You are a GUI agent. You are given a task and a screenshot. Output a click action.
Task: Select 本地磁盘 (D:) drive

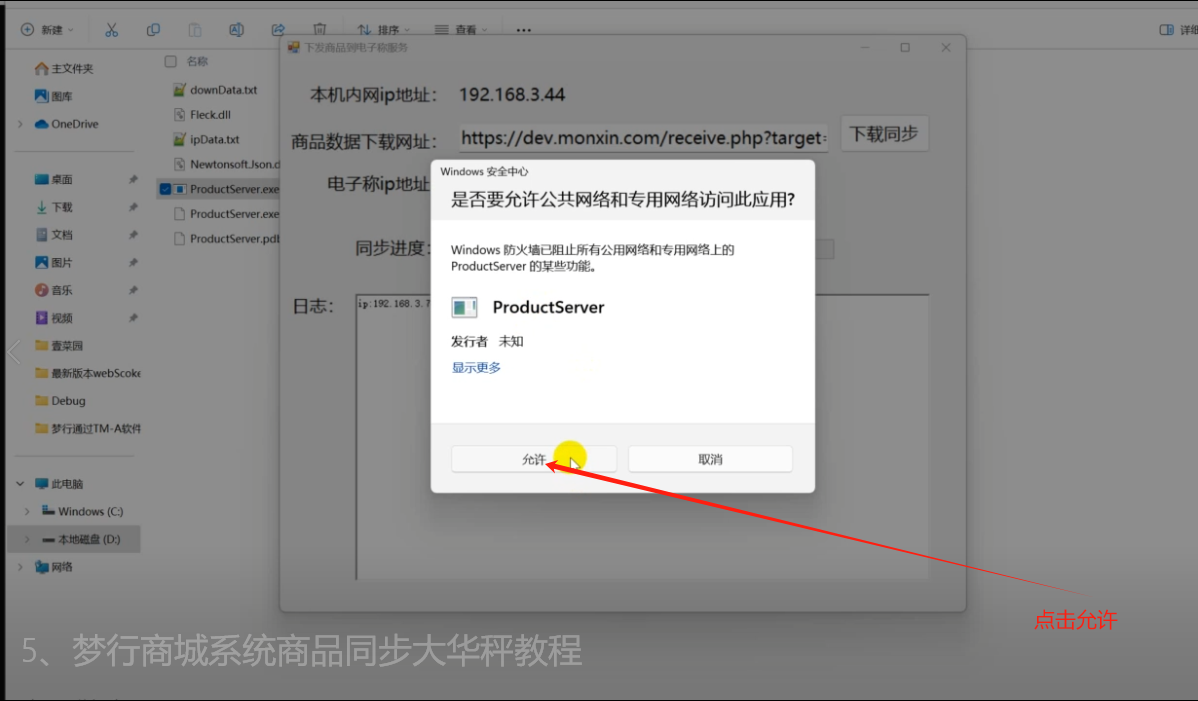point(81,539)
